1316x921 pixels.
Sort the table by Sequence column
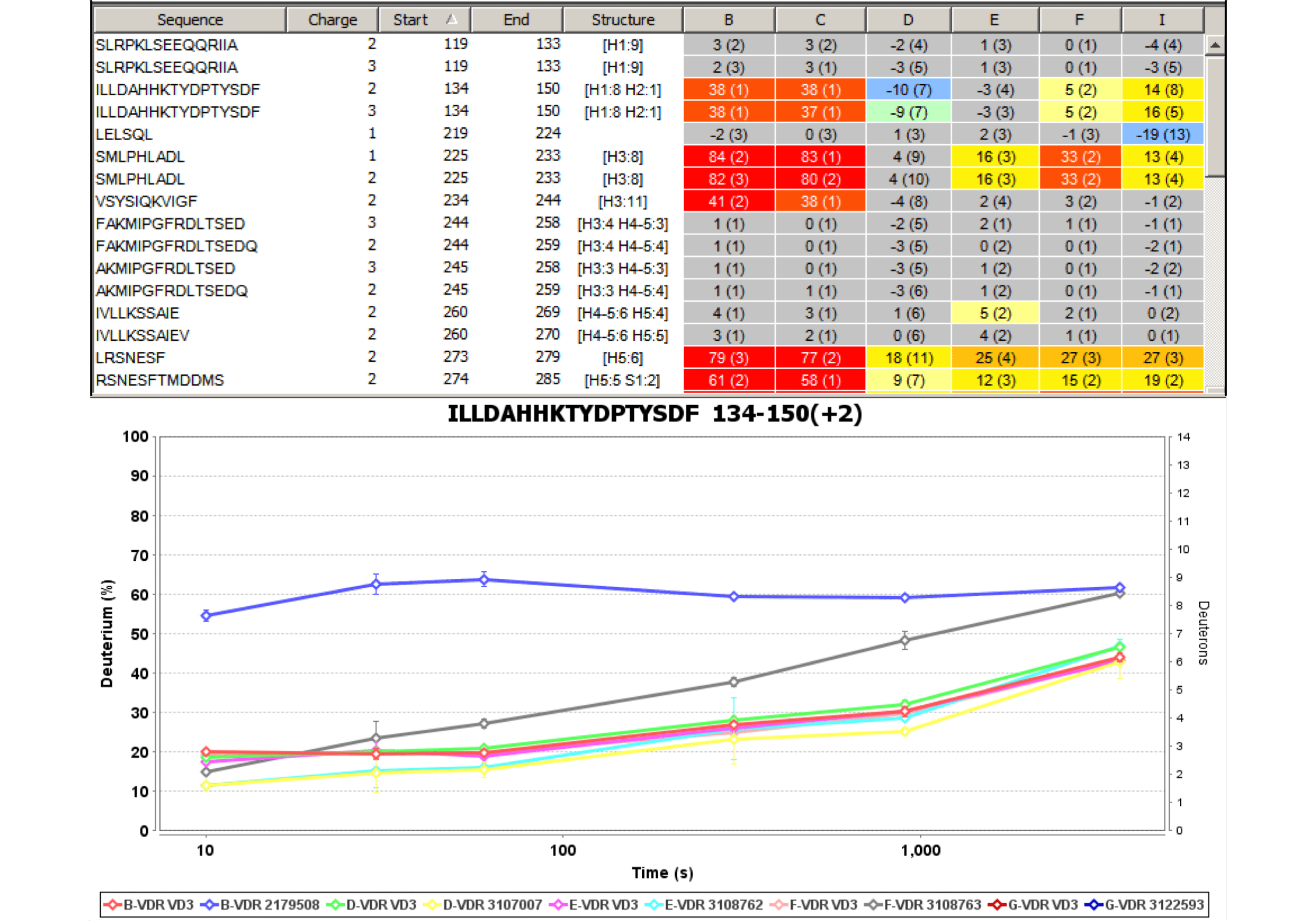(x=190, y=20)
